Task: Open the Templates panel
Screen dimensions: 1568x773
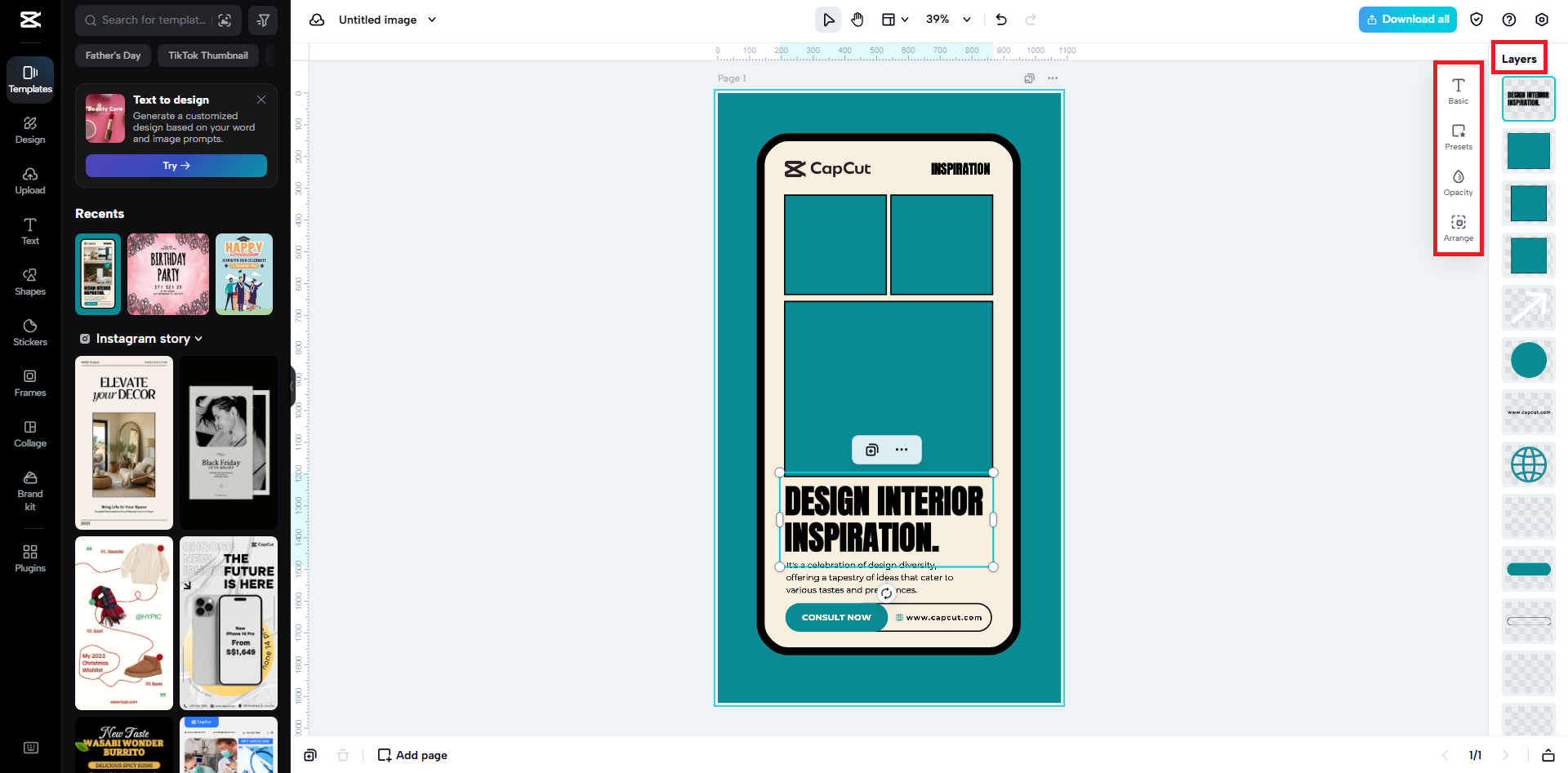Action: (29, 80)
